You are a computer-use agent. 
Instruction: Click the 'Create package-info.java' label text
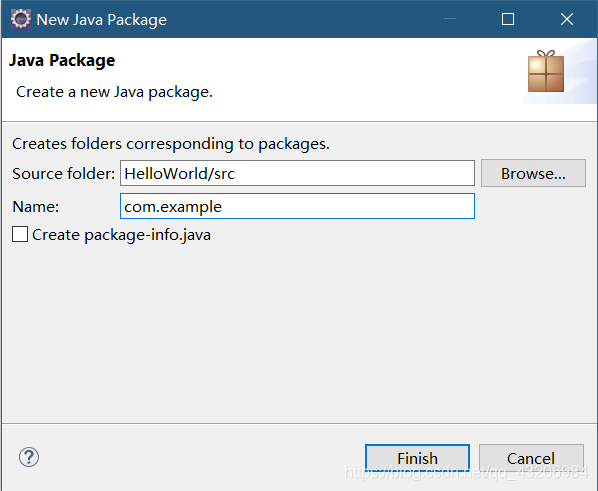pos(121,235)
